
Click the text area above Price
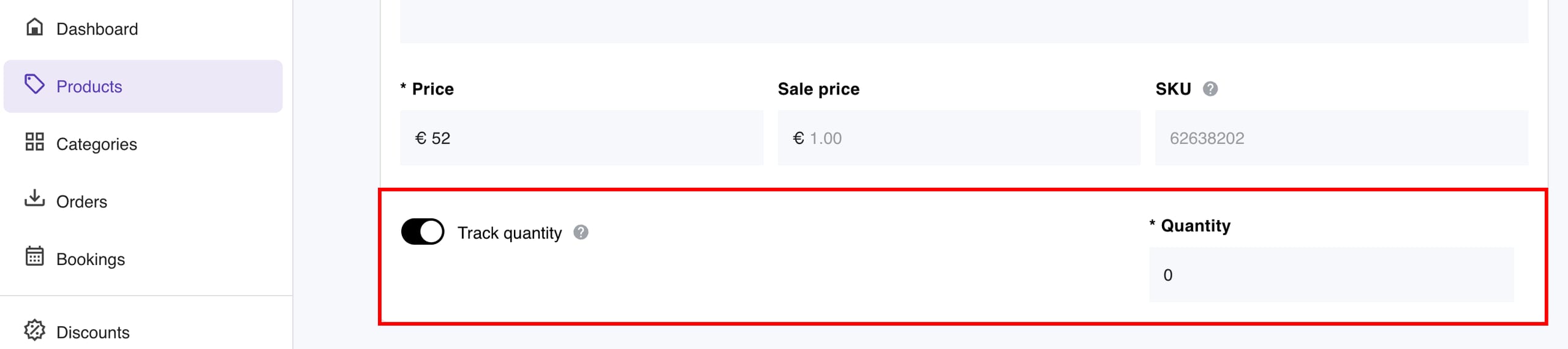point(963,21)
